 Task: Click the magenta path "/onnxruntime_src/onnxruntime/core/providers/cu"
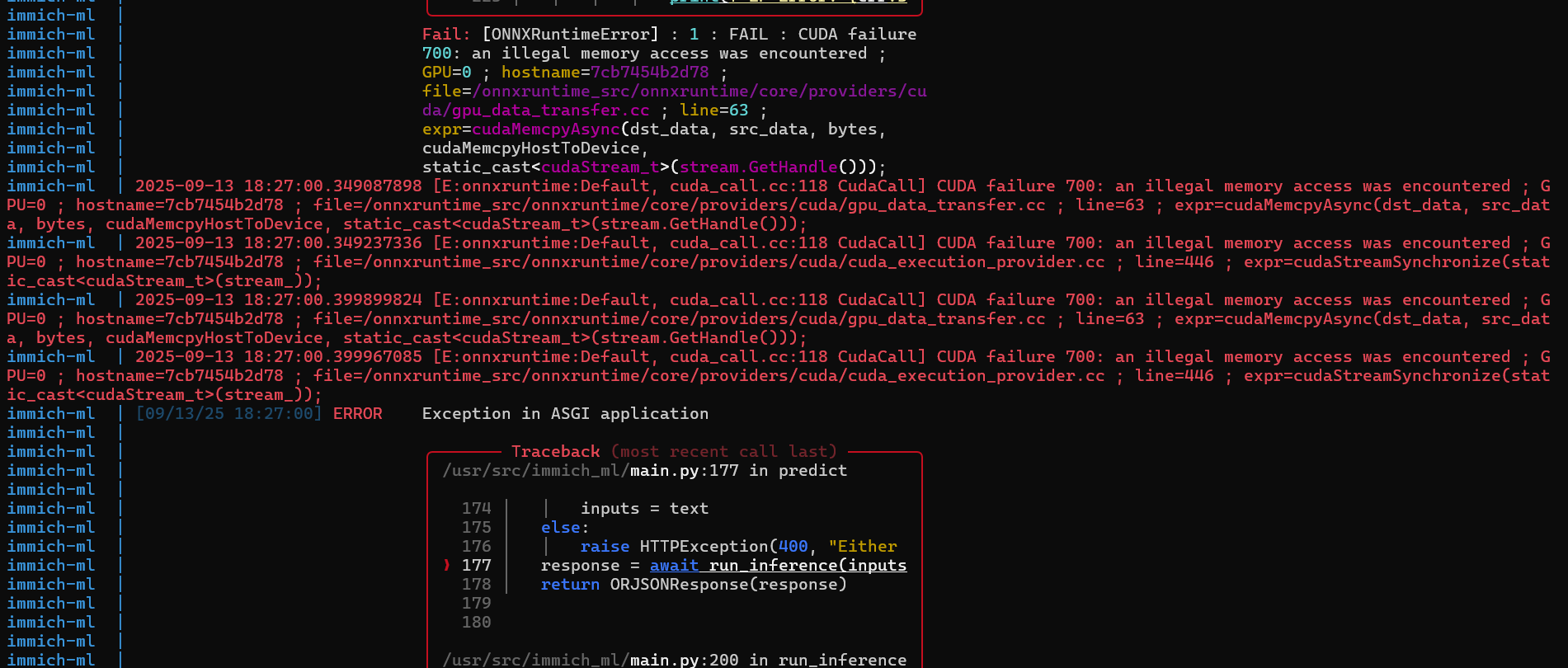tap(699, 91)
